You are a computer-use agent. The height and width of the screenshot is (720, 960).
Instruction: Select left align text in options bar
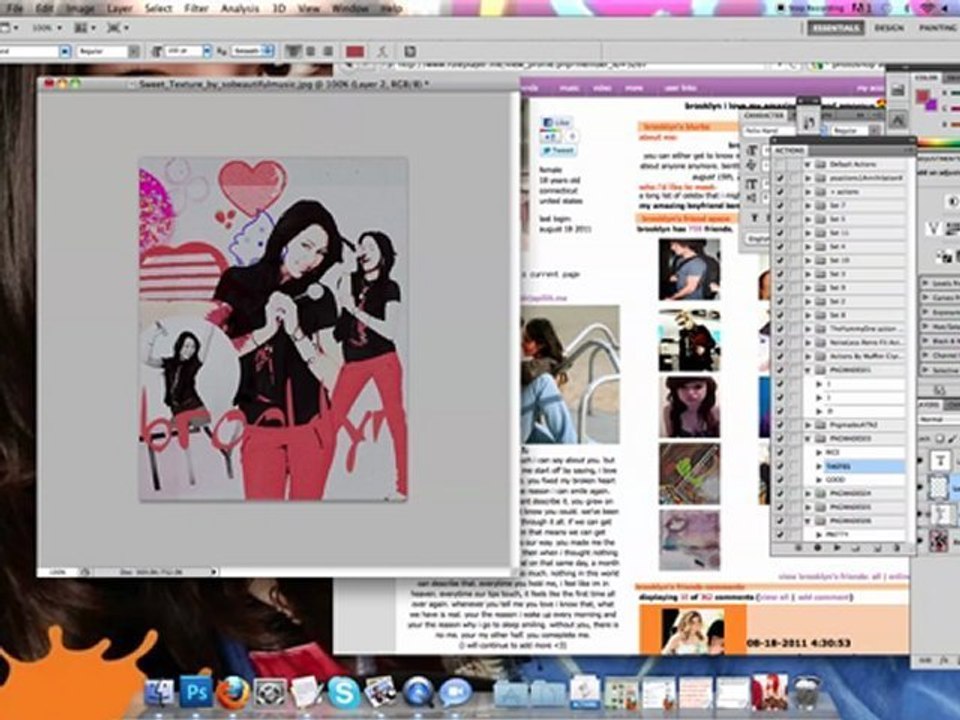click(293, 51)
